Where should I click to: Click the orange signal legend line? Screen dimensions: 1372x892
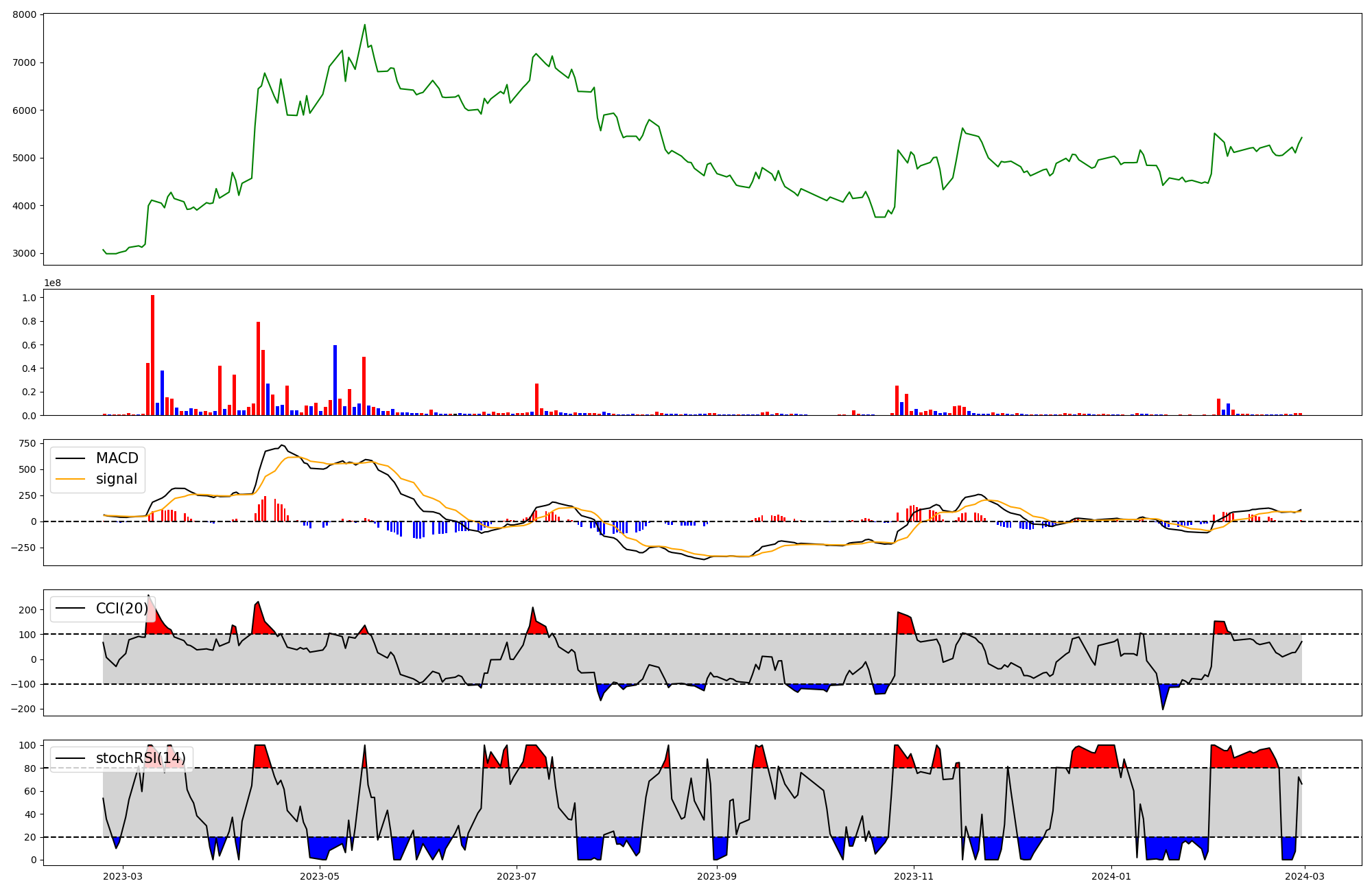pos(71,480)
